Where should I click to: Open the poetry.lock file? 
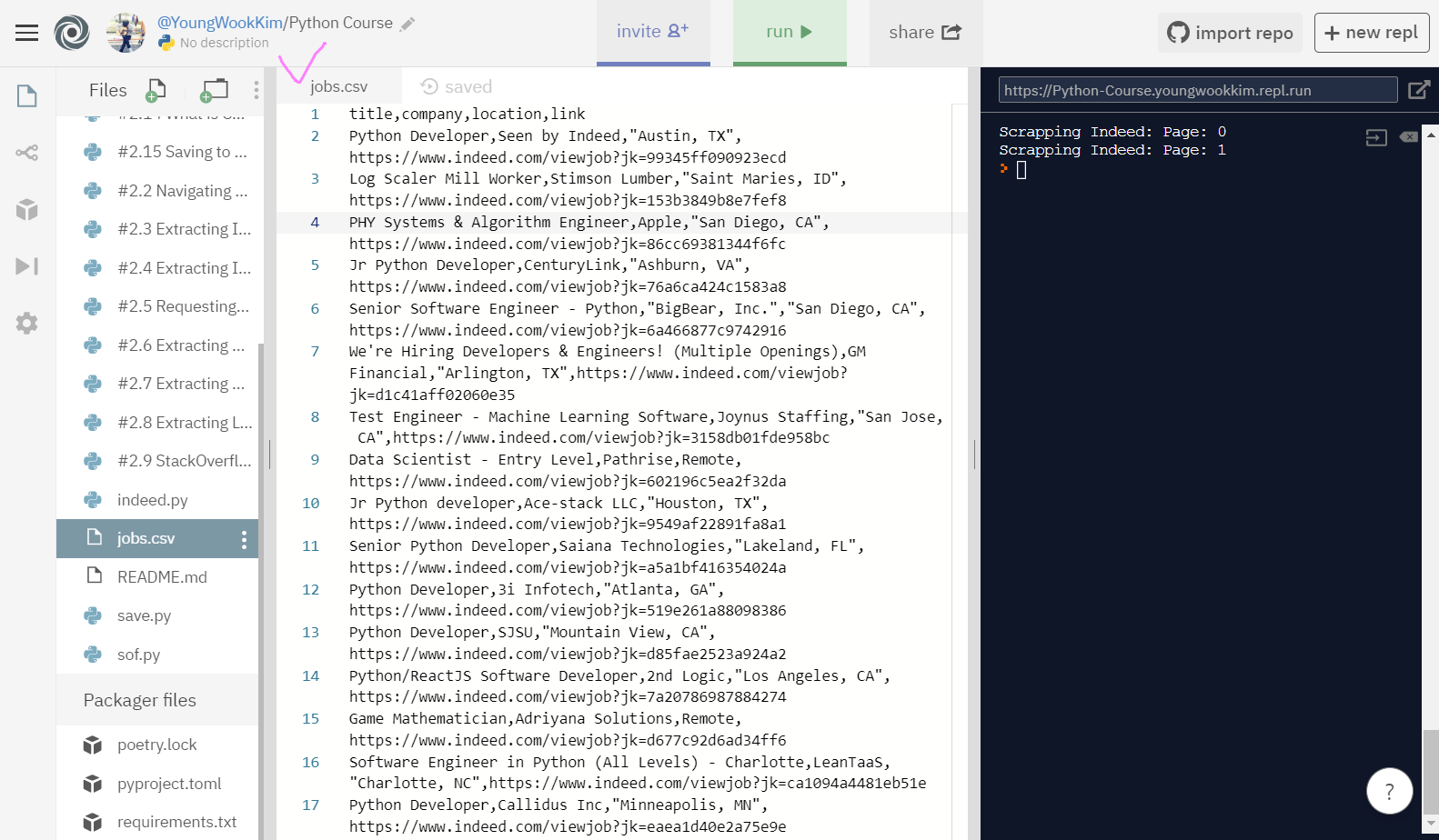coord(157,745)
